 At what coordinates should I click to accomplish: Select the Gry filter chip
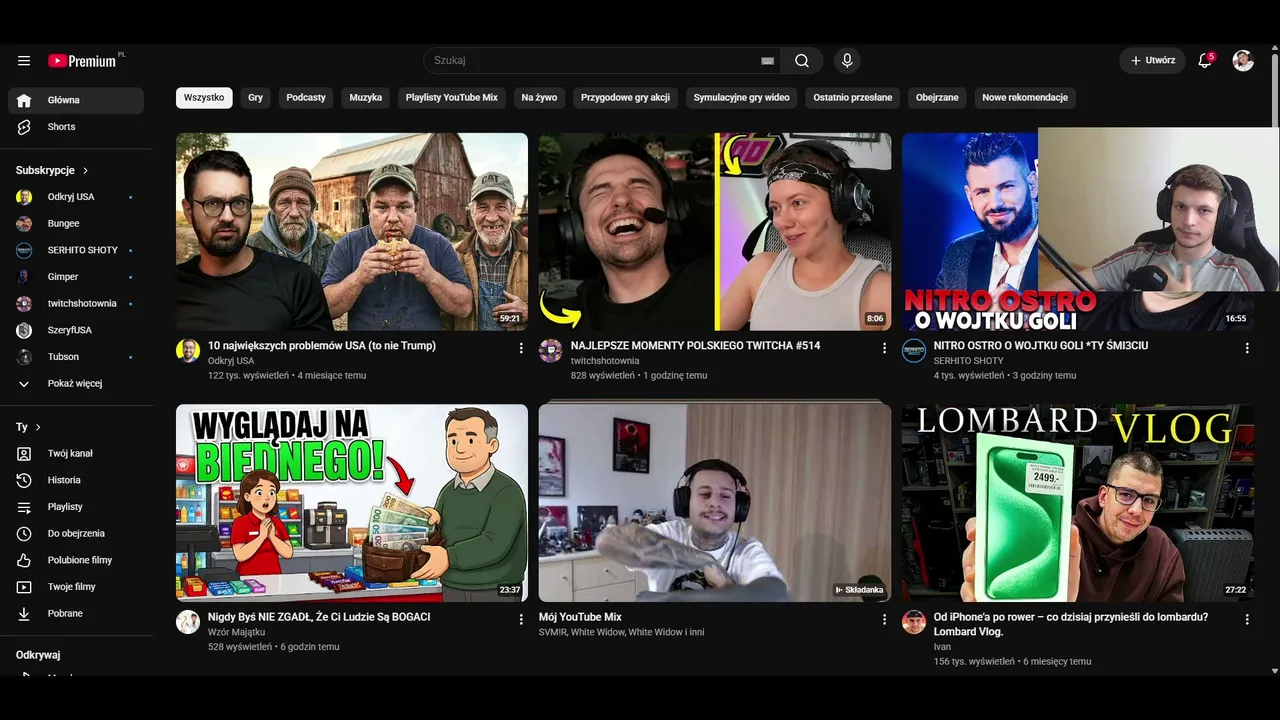[256, 98]
